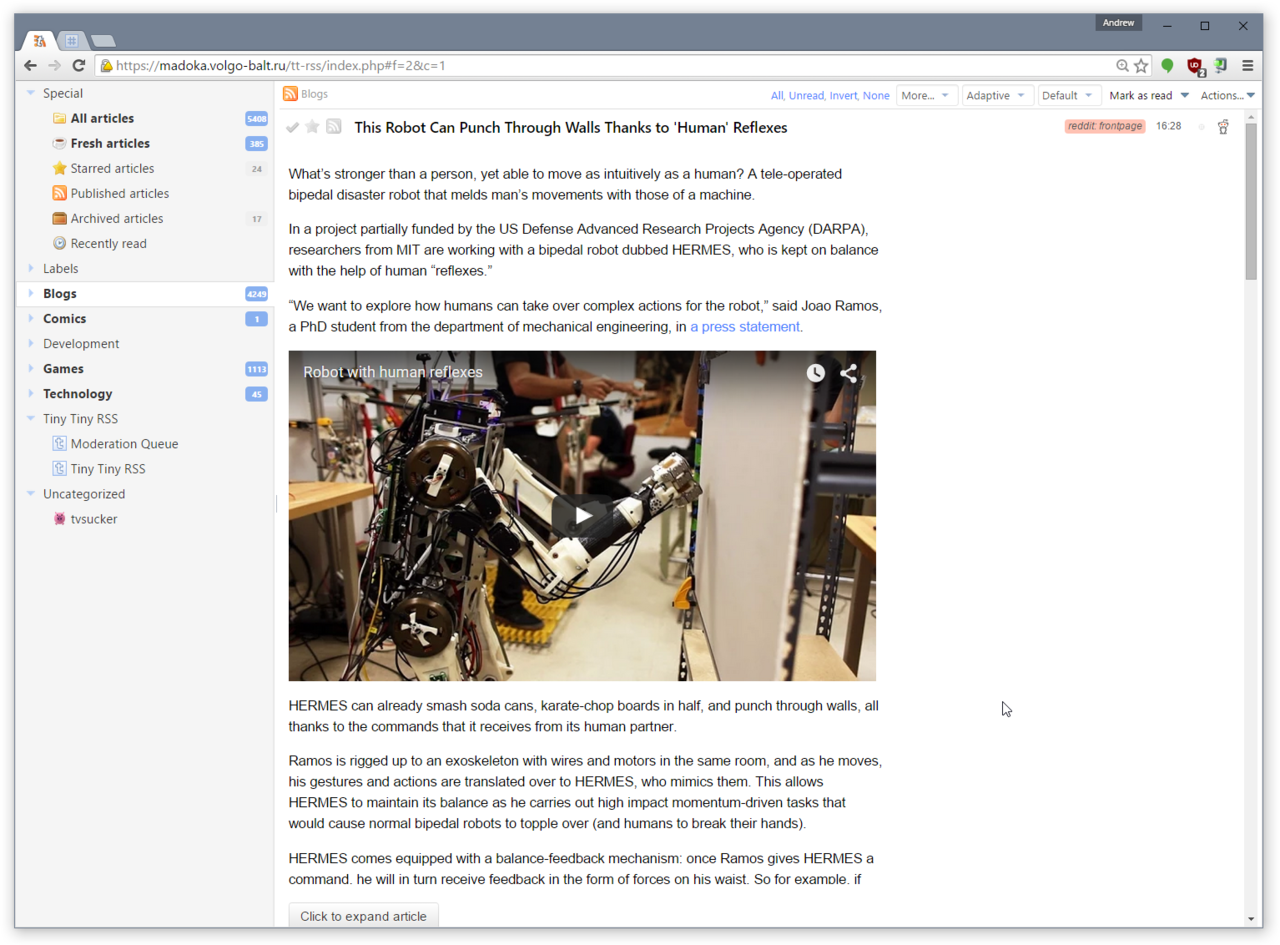Open the More... dropdown
This screenshot has height=945, width=1280.
coord(926,95)
